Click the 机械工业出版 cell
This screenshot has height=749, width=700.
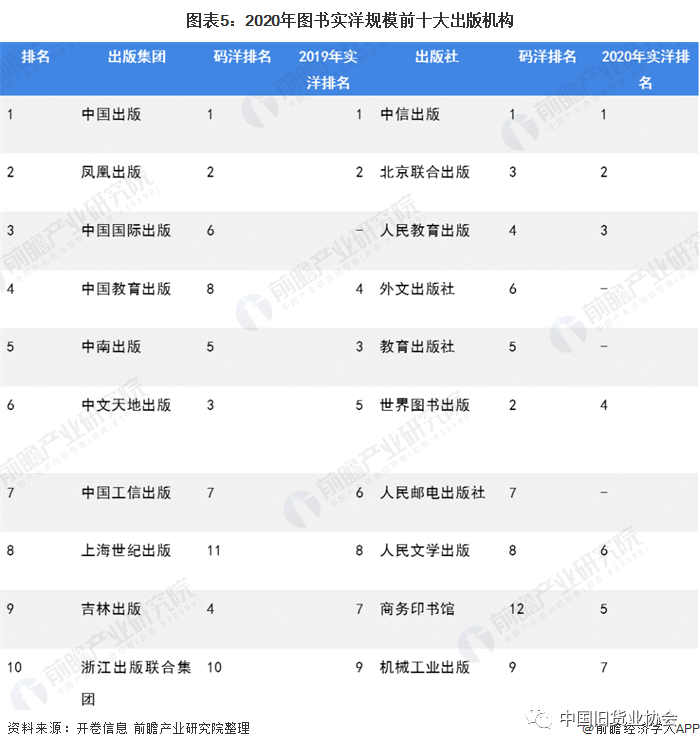point(425,667)
